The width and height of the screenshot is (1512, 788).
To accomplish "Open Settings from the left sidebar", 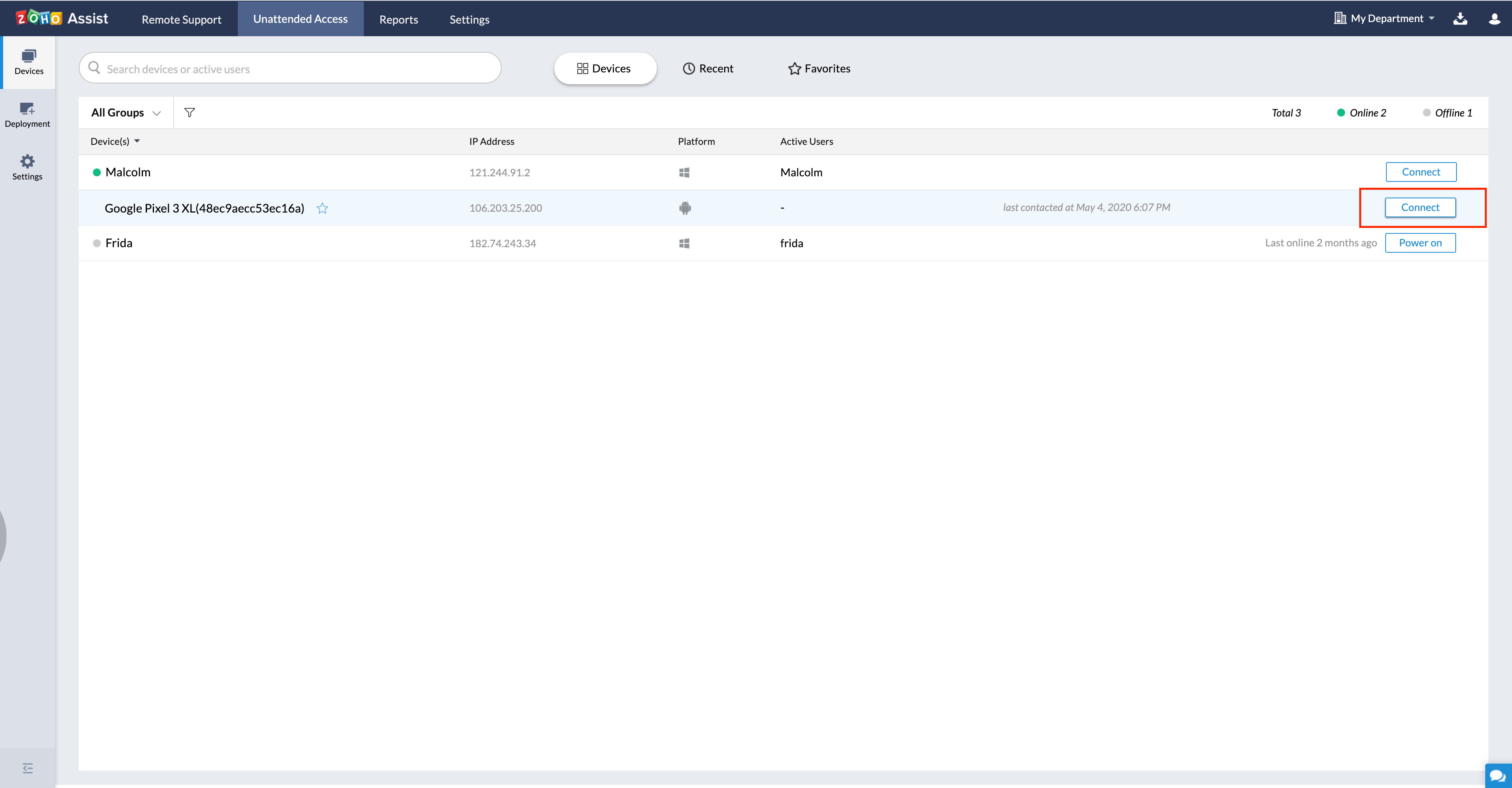I will (x=27, y=166).
